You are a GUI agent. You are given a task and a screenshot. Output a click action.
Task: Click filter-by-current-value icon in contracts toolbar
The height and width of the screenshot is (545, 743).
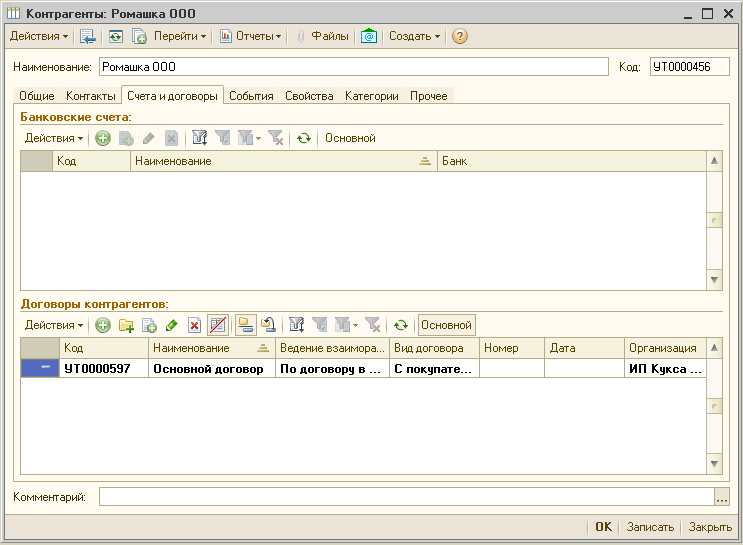pyautogui.click(x=297, y=325)
